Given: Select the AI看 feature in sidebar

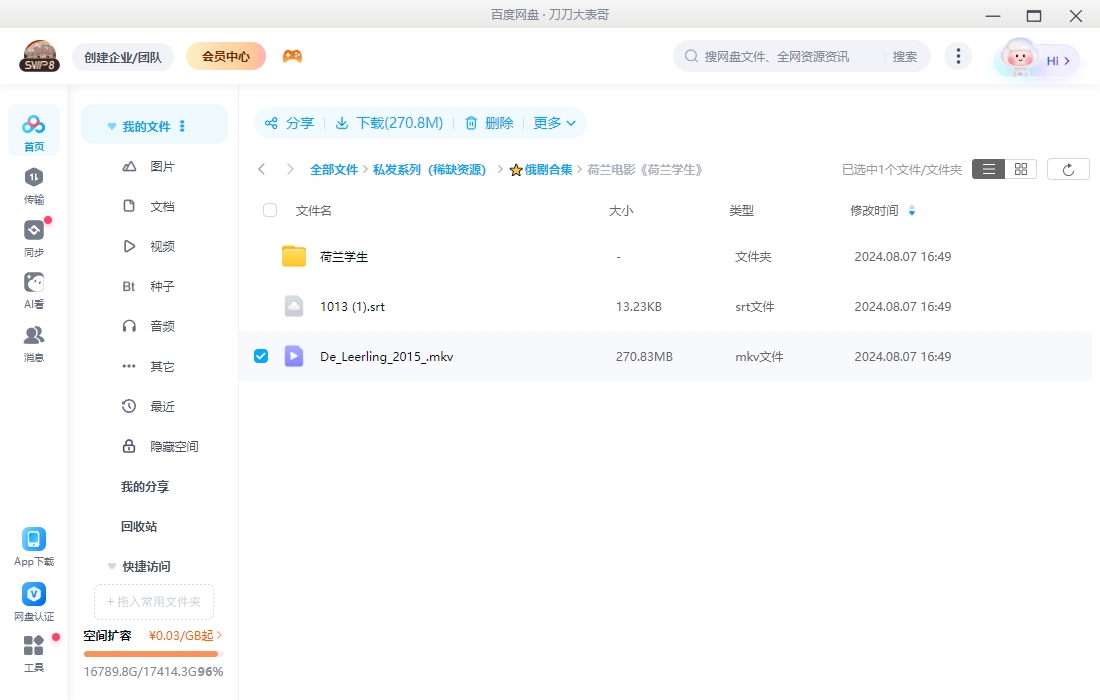Looking at the screenshot, I should point(33,291).
